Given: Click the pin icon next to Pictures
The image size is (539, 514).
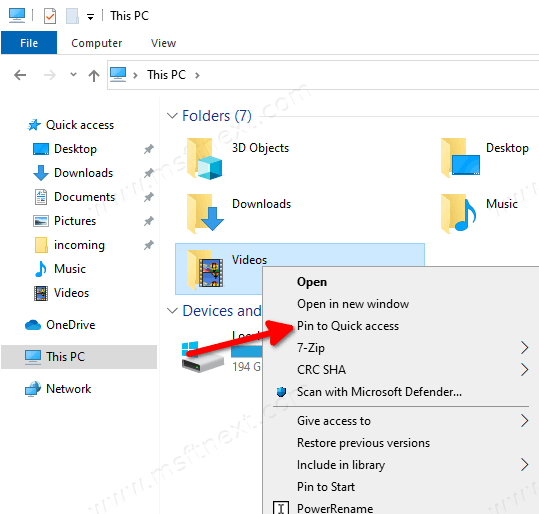Looking at the screenshot, I should (x=148, y=221).
